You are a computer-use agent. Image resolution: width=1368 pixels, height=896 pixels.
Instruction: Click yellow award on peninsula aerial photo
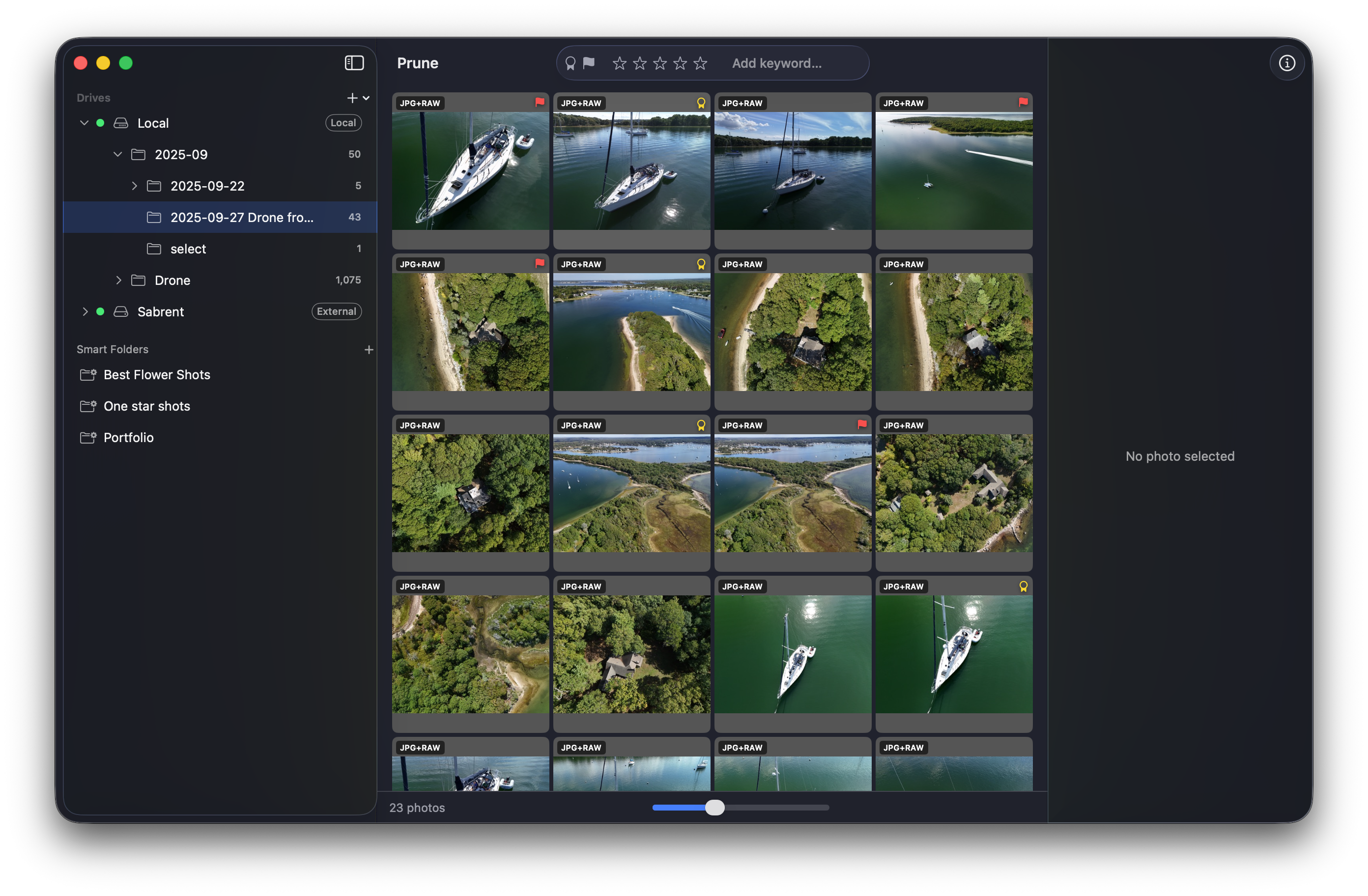[x=701, y=264]
